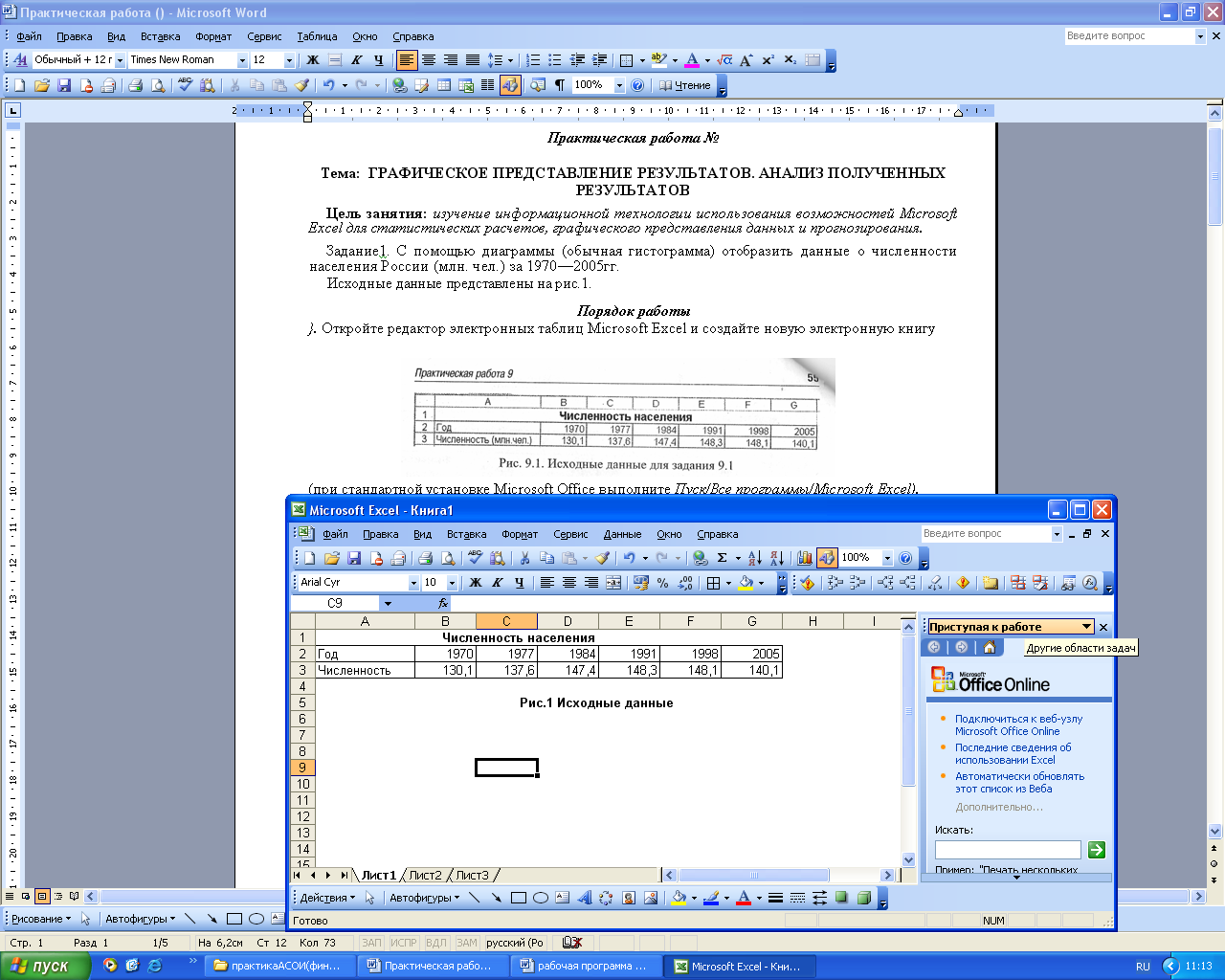Click Superscript x² icon in Word

[768, 59]
